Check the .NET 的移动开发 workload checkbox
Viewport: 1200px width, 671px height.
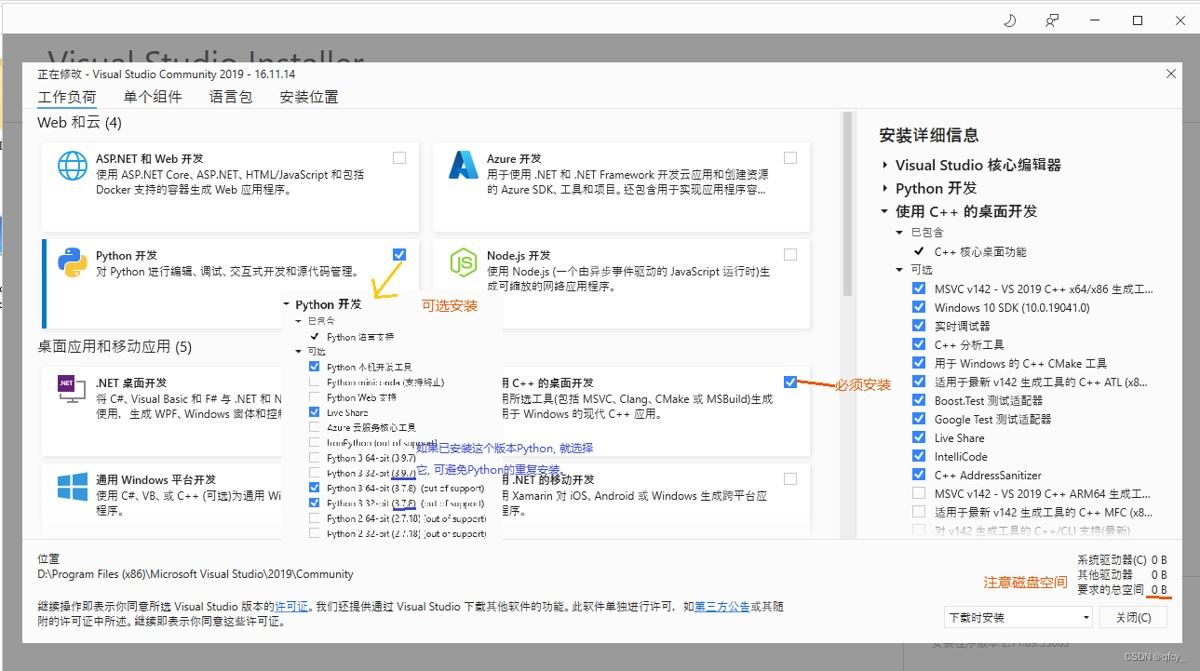coord(791,479)
